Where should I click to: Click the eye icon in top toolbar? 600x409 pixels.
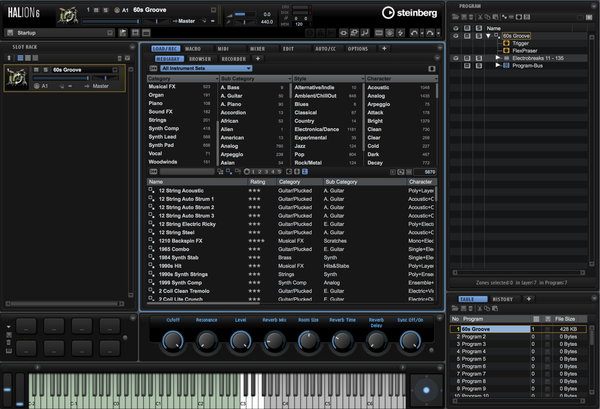click(x=343, y=33)
